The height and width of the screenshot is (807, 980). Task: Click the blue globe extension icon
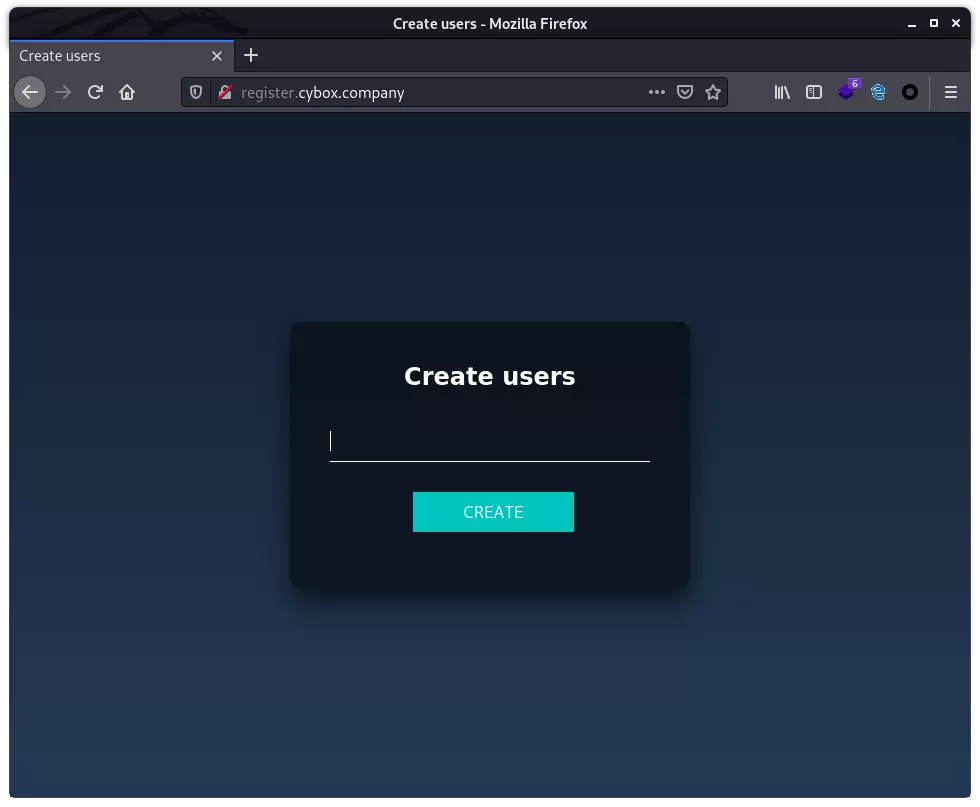tap(878, 92)
